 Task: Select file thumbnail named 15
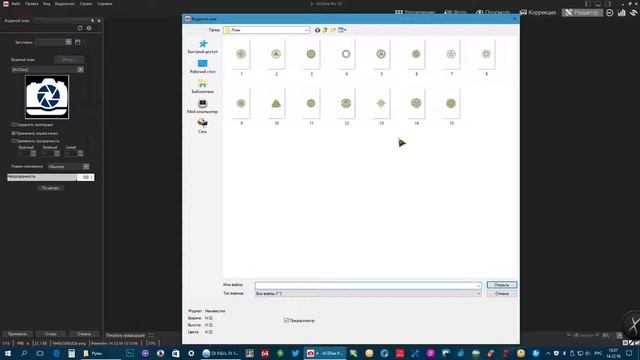pyautogui.click(x=451, y=107)
